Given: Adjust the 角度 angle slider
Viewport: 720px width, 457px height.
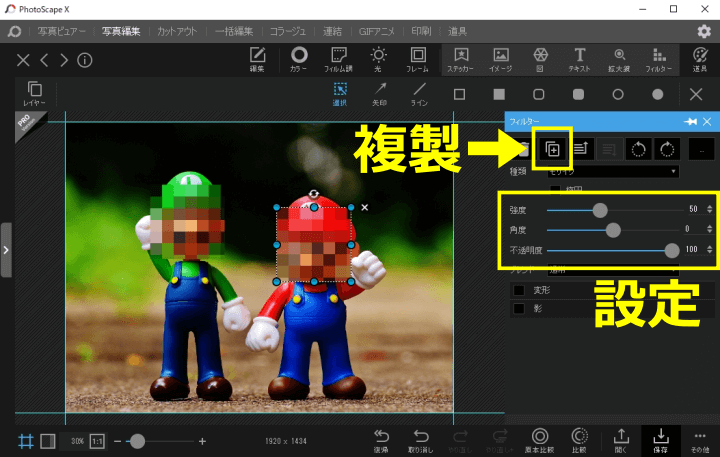Looking at the screenshot, I should pos(613,230).
